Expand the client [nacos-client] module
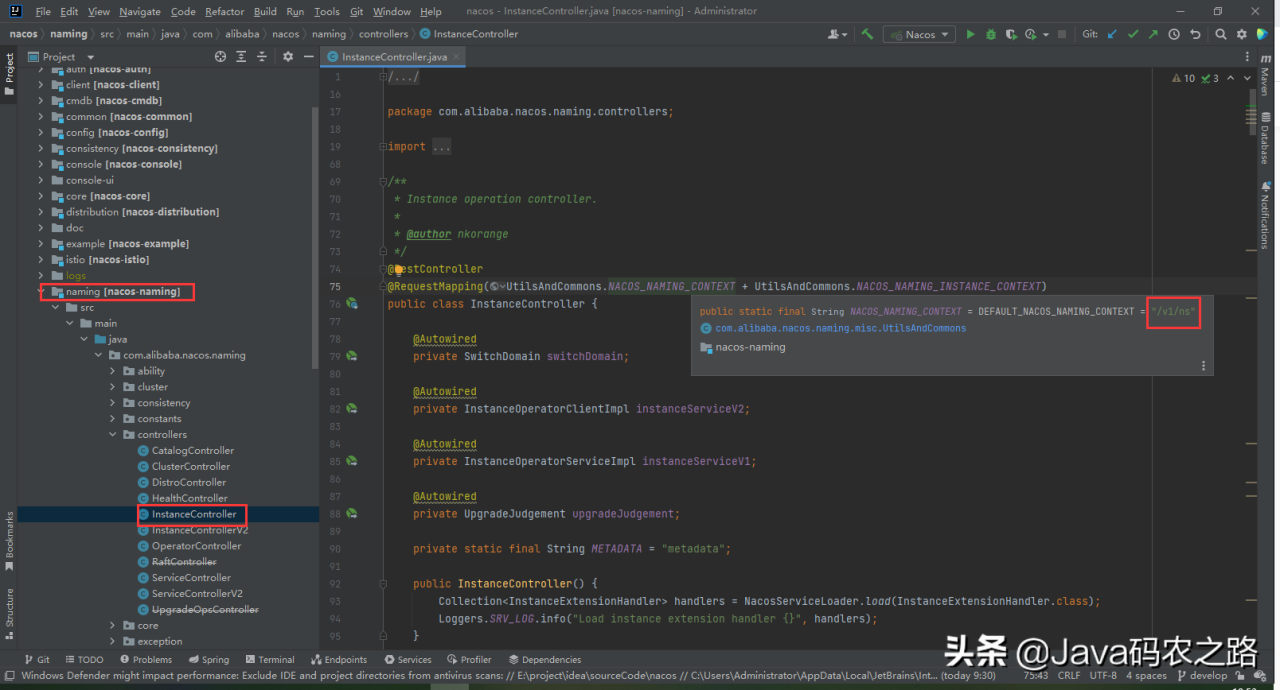The width and height of the screenshot is (1280, 690). pos(42,85)
